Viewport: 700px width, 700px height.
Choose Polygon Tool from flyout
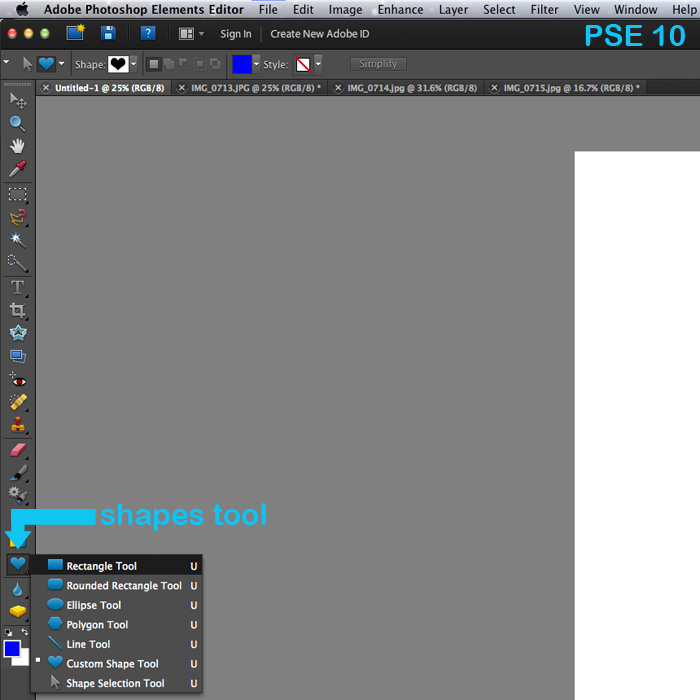pos(117,625)
